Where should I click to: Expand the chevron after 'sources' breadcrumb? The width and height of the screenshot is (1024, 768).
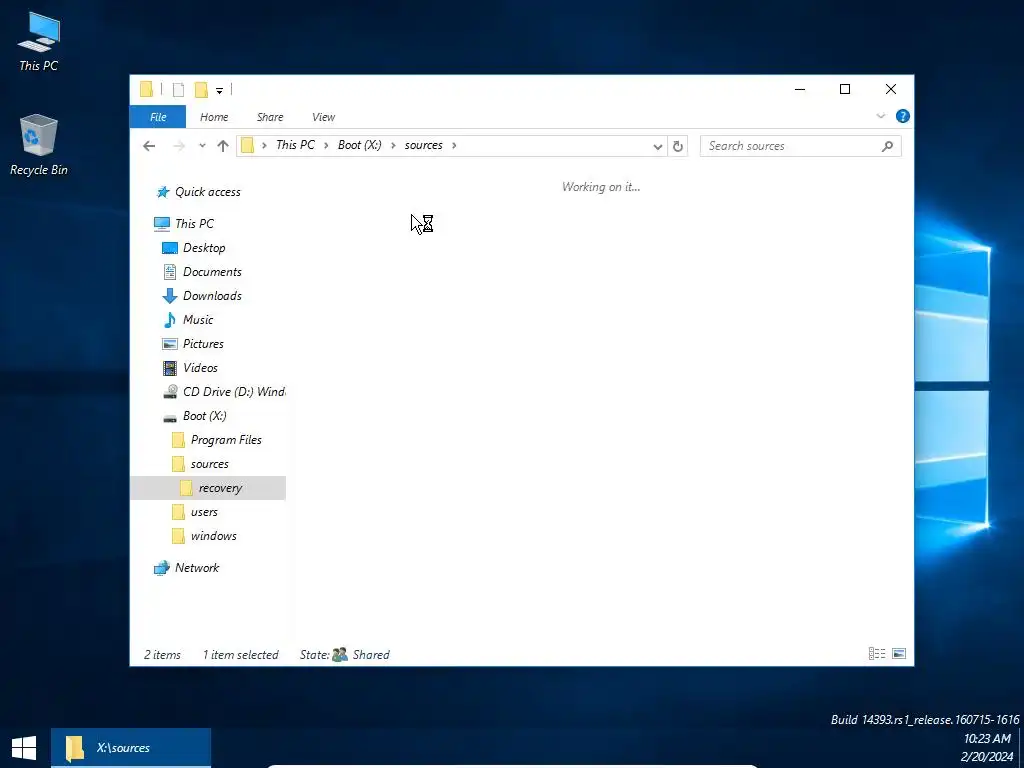[455, 145]
